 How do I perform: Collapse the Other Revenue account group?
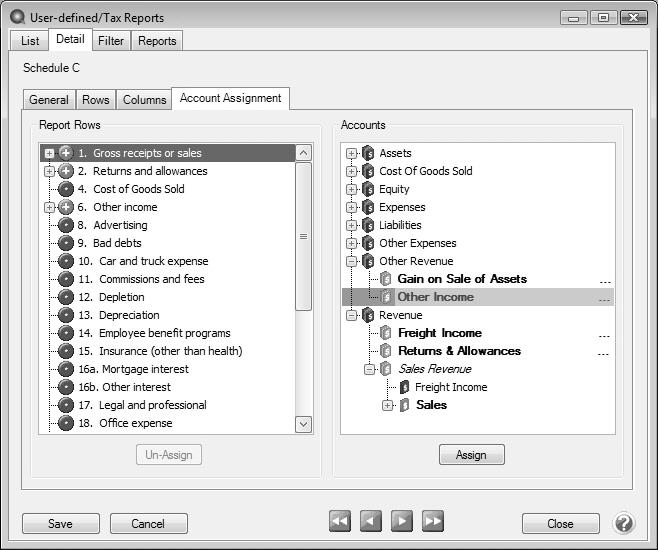click(x=351, y=261)
